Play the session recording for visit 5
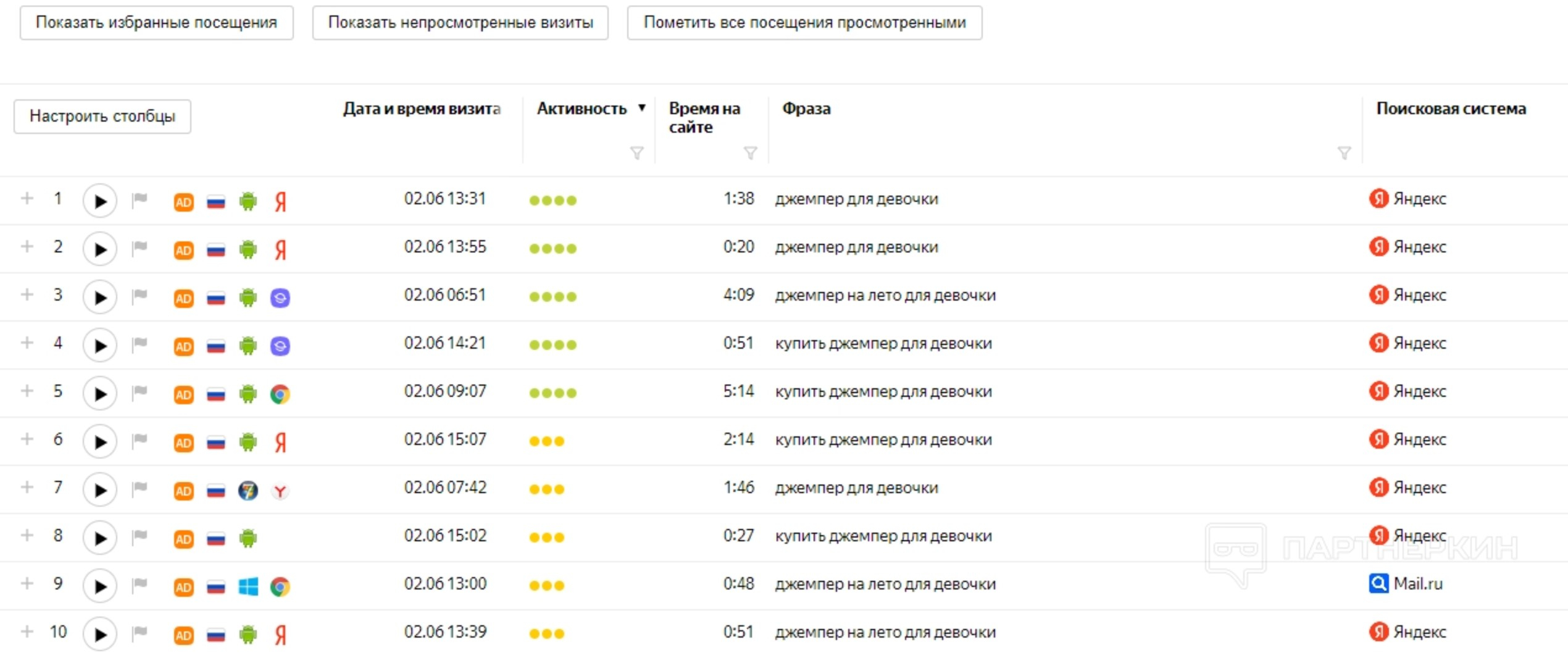The width and height of the screenshot is (1568, 653). (x=99, y=393)
